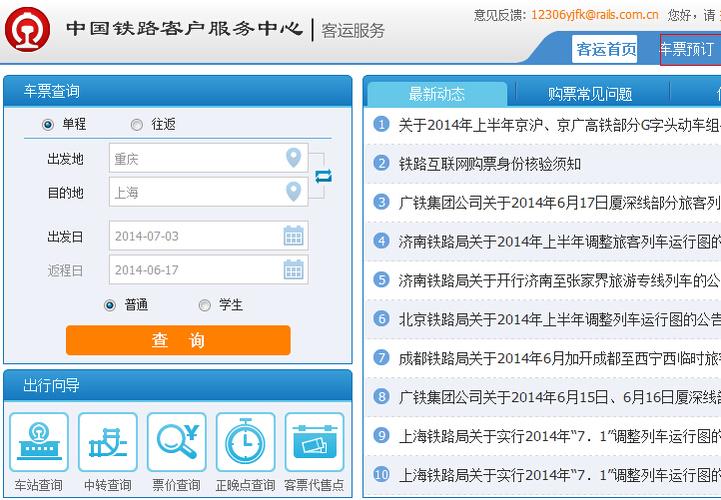Swap departure and destination stations
Screen dimensions: 721x500
coord(323,176)
